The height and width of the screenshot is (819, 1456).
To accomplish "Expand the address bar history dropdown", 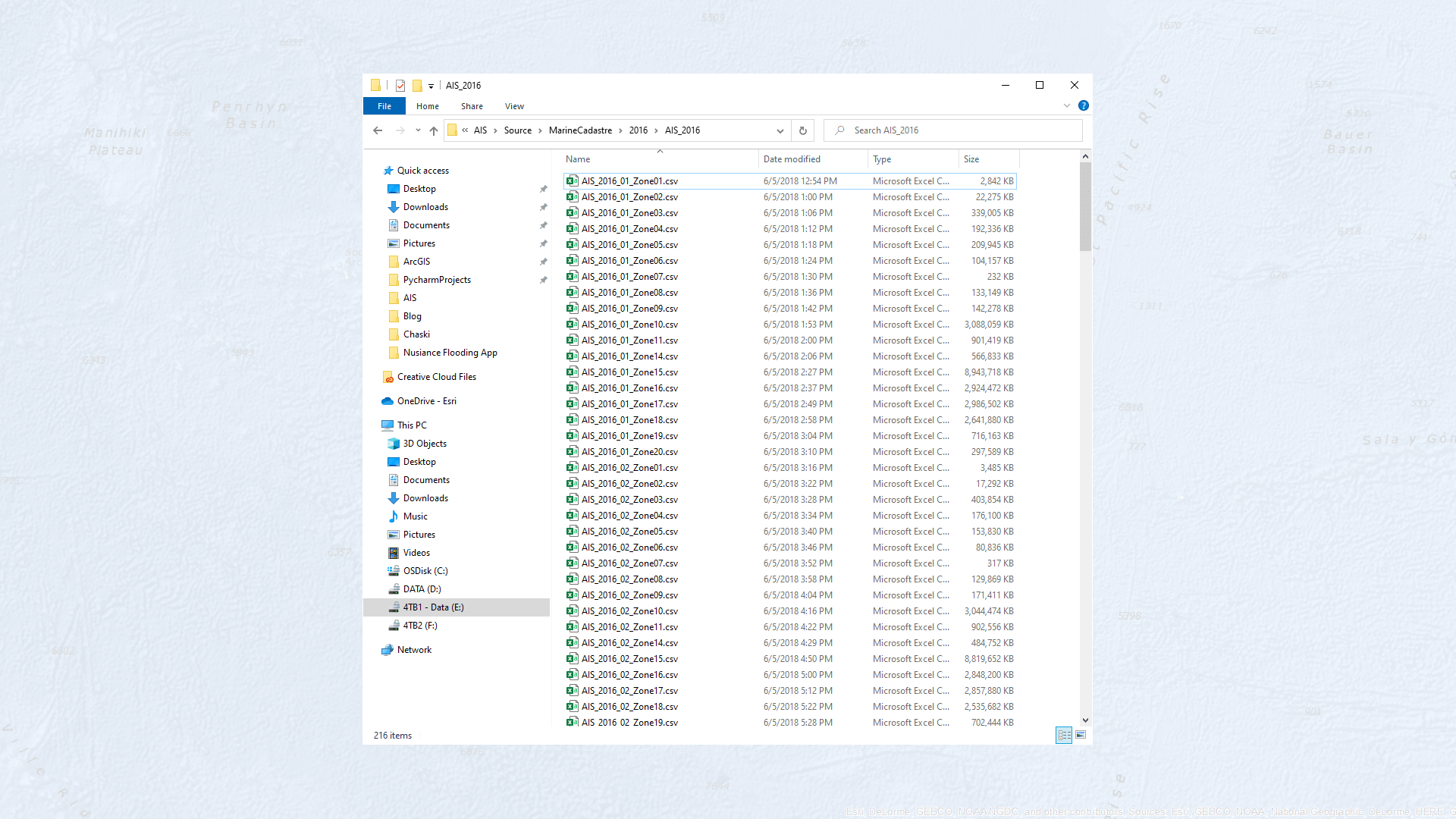I will tap(780, 130).
